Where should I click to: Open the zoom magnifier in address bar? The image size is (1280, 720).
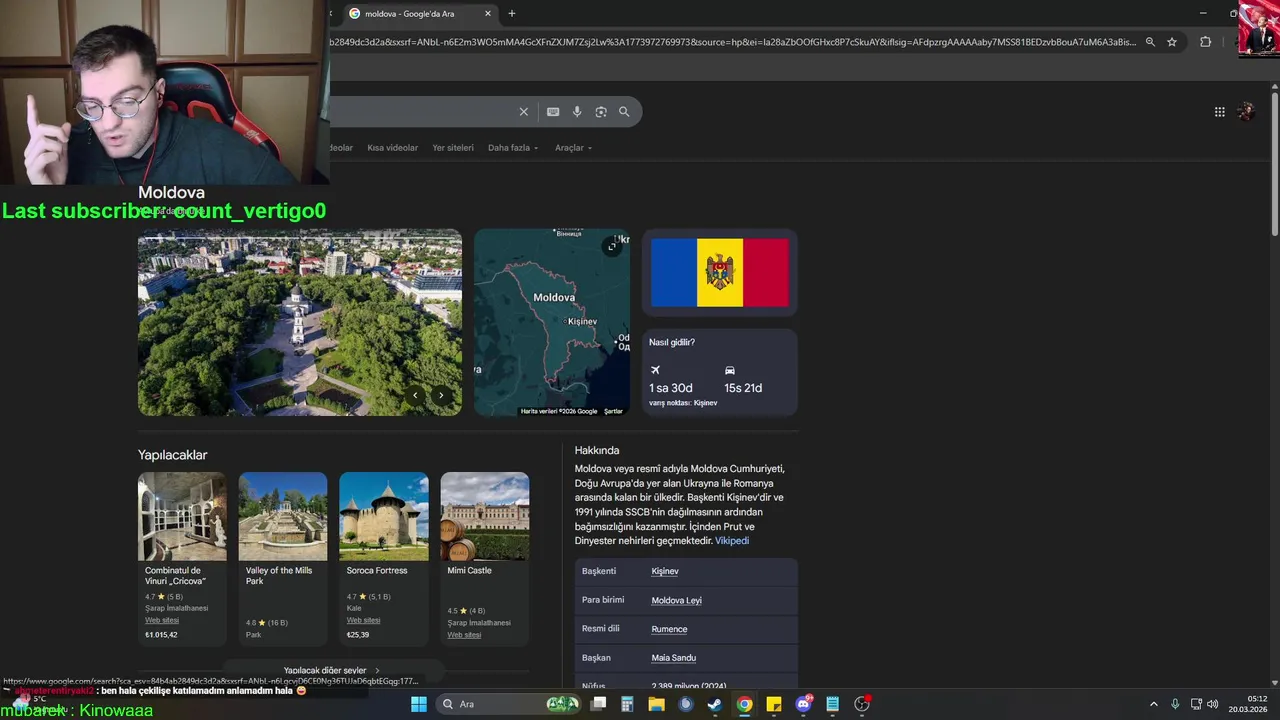point(1150,42)
